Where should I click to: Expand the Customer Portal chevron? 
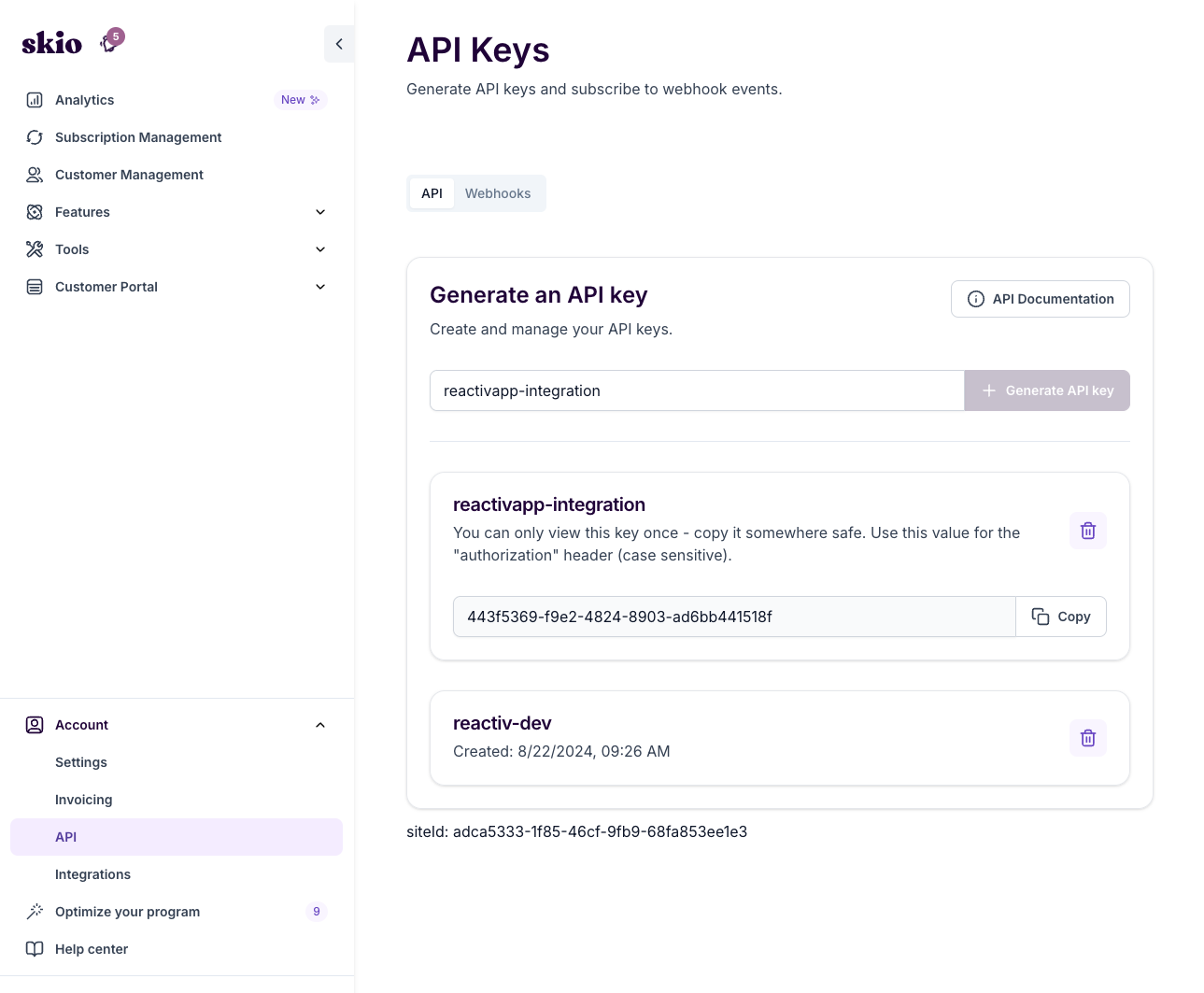(x=320, y=287)
